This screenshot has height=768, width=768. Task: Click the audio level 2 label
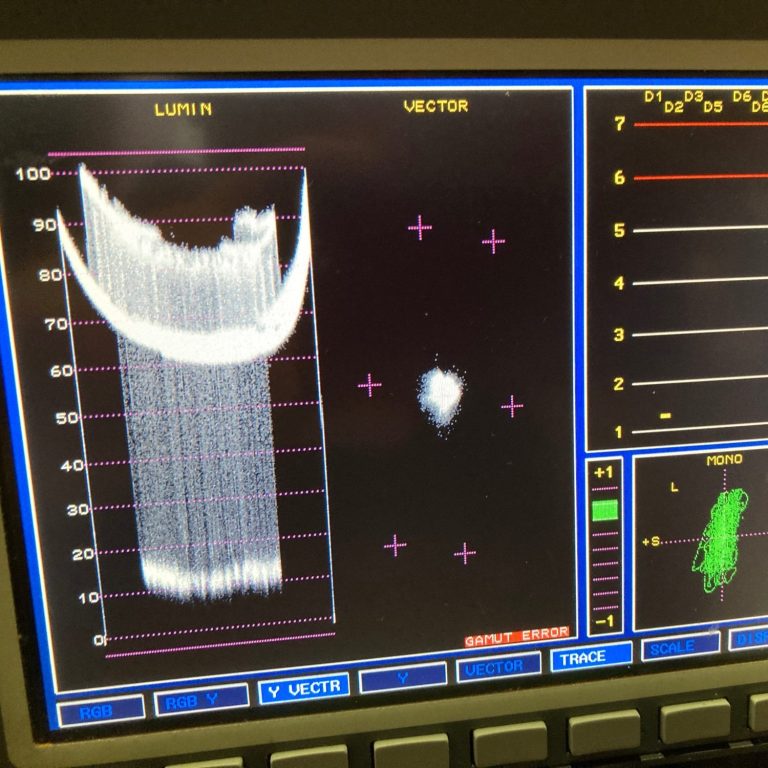click(619, 384)
